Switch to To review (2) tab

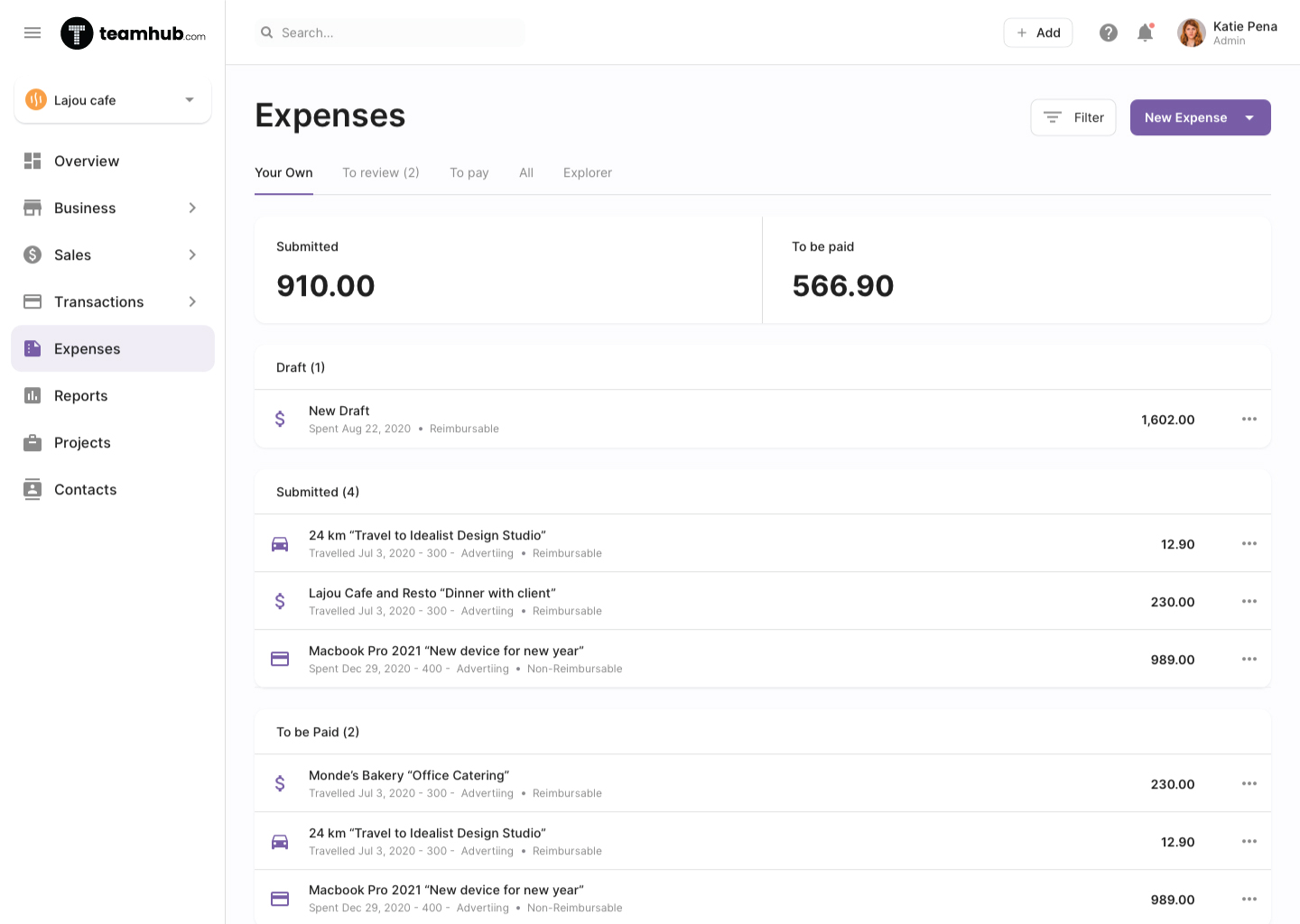381,172
